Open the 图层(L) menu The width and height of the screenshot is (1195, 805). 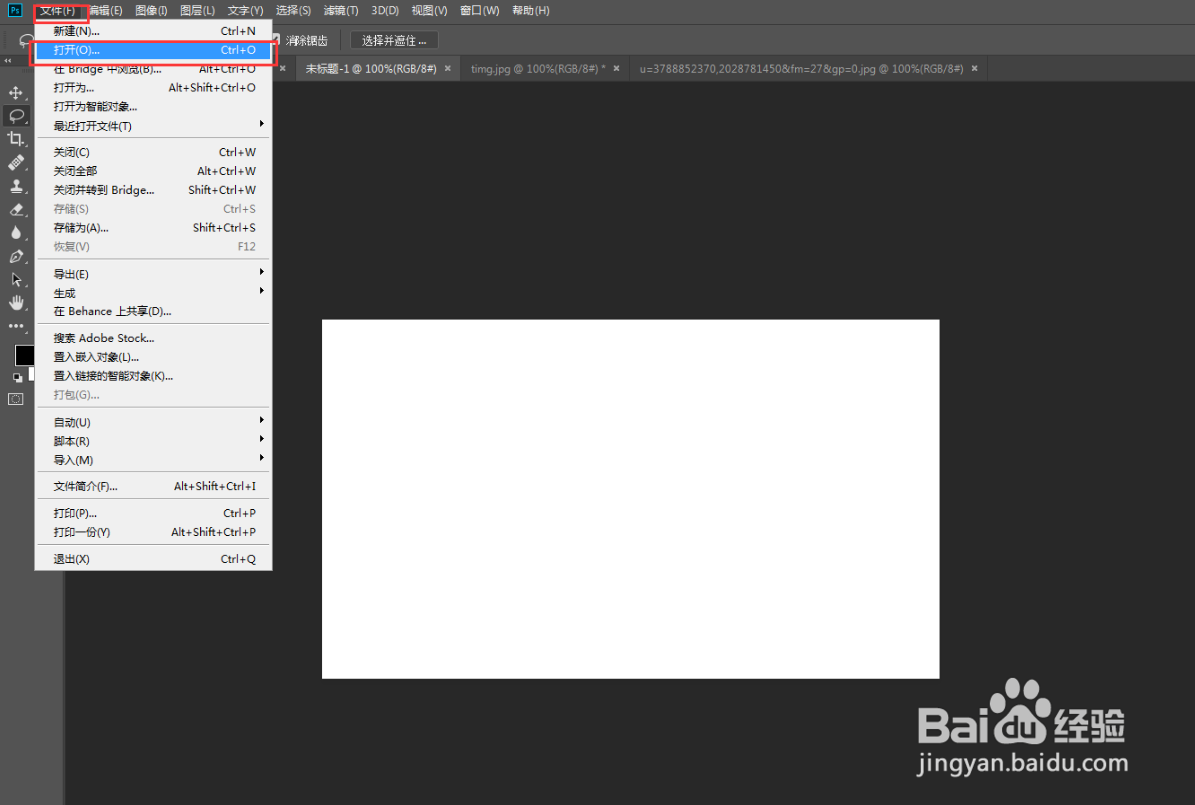[x=197, y=11]
